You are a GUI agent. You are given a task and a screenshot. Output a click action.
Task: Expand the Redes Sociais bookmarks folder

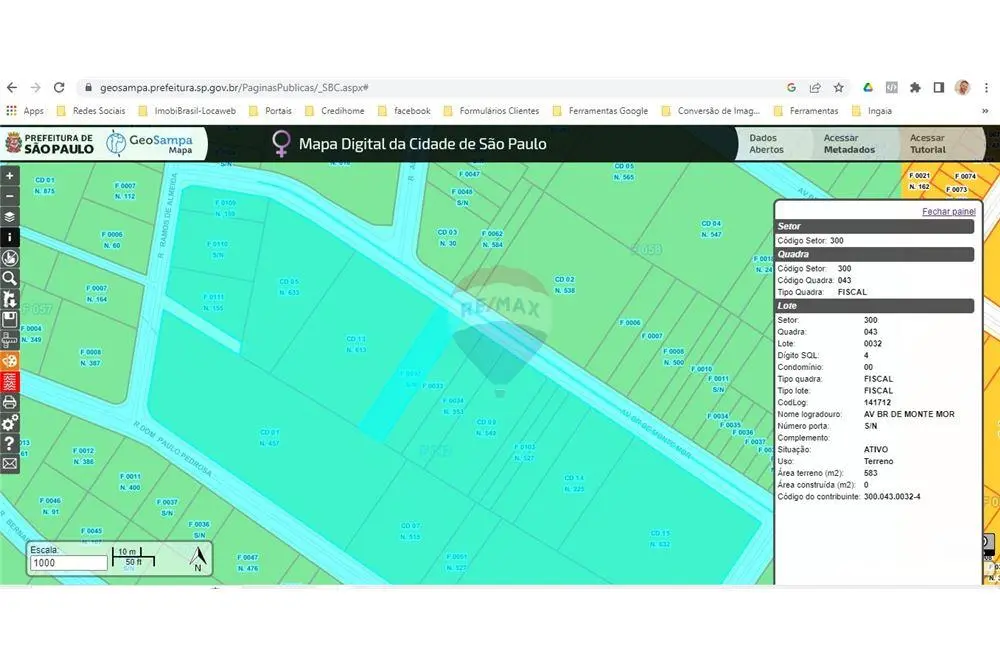point(91,111)
